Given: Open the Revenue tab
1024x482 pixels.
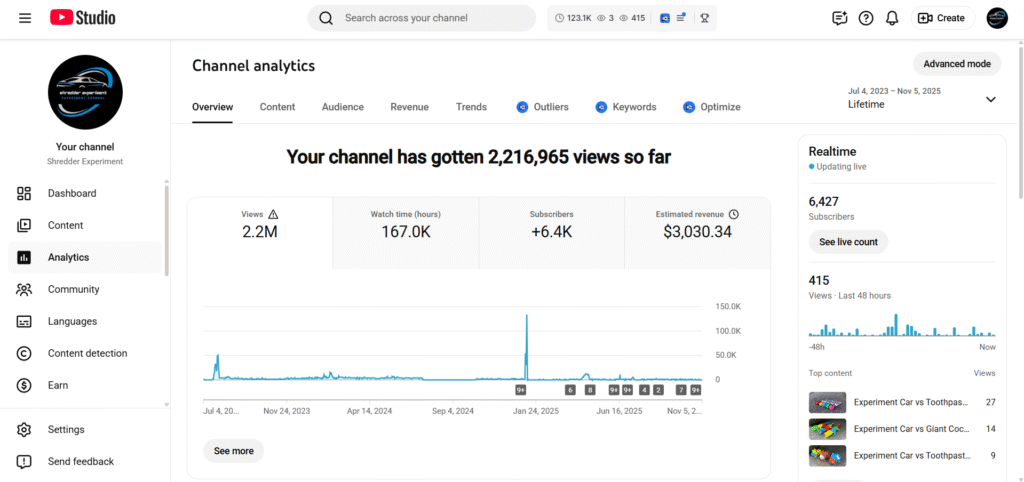Looking at the screenshot, I should coord(409,107).
